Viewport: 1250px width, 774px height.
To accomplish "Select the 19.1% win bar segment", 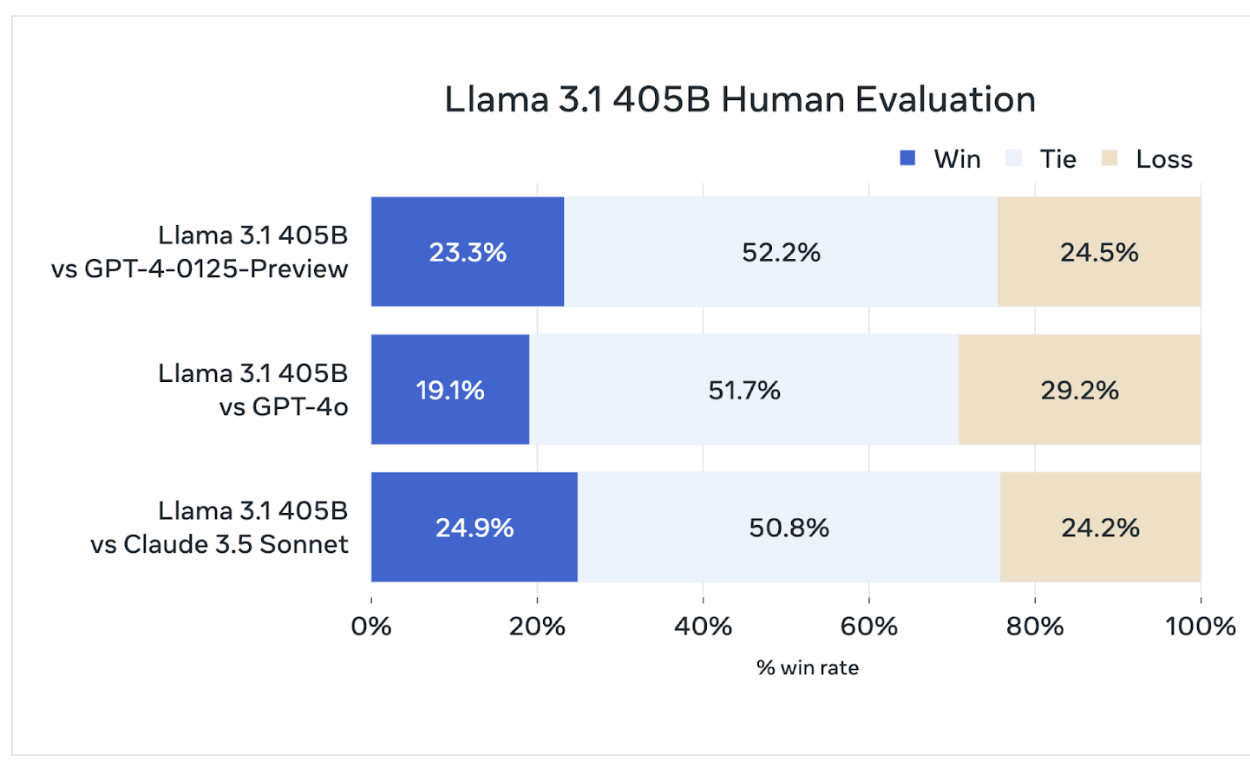I will pyautogui.click(x=450, y=390).
